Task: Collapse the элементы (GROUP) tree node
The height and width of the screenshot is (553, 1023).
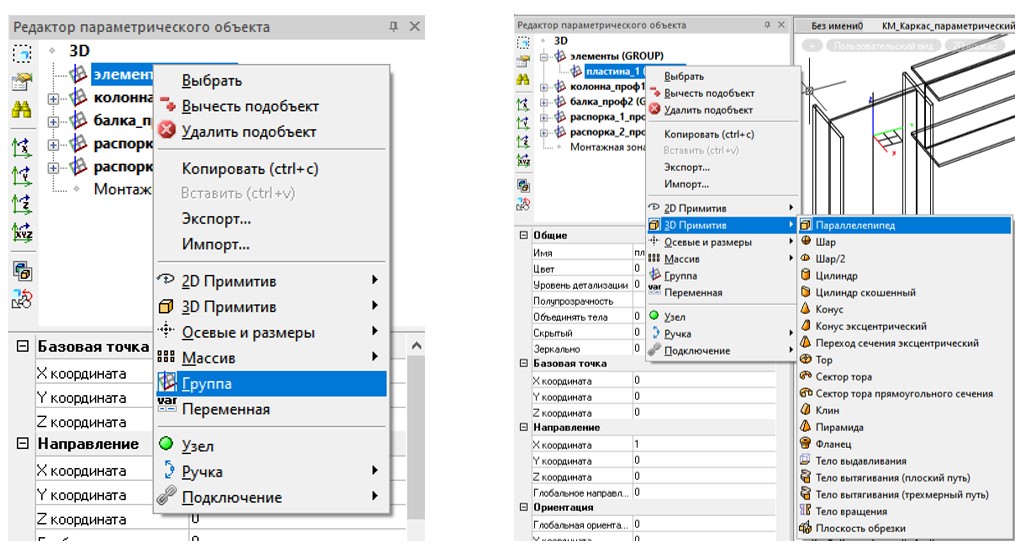Action: pos(544,56)
